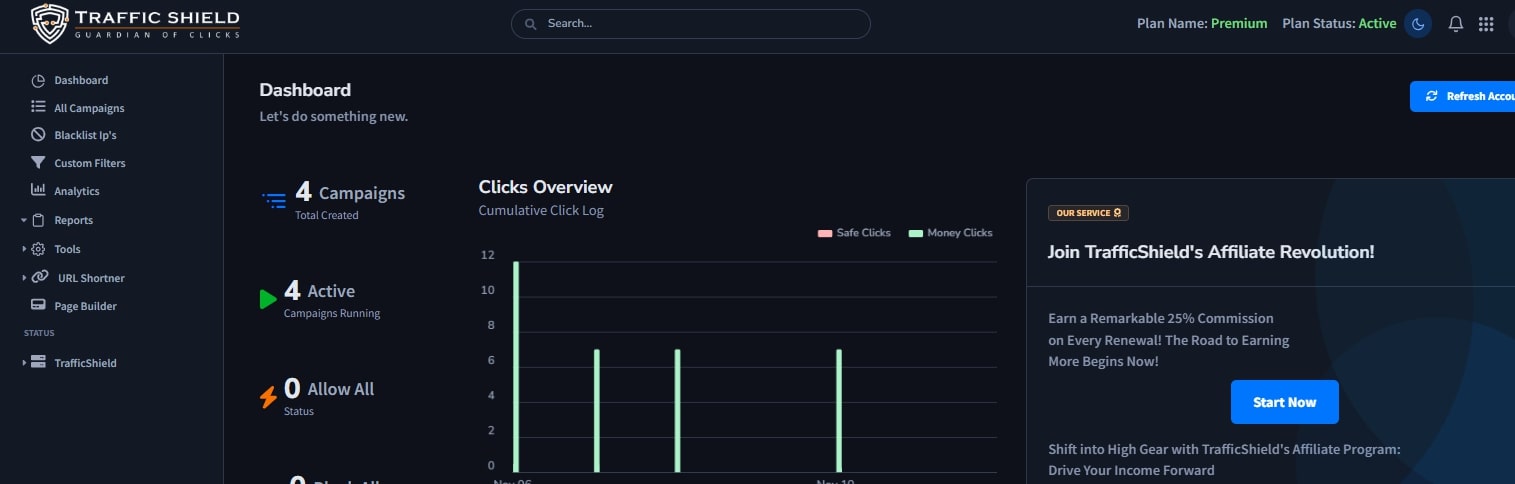Toggle Money Clicks legend swatch
Image resolution: width=1515 pixels, height=484 pixels.
pos(915,233)
